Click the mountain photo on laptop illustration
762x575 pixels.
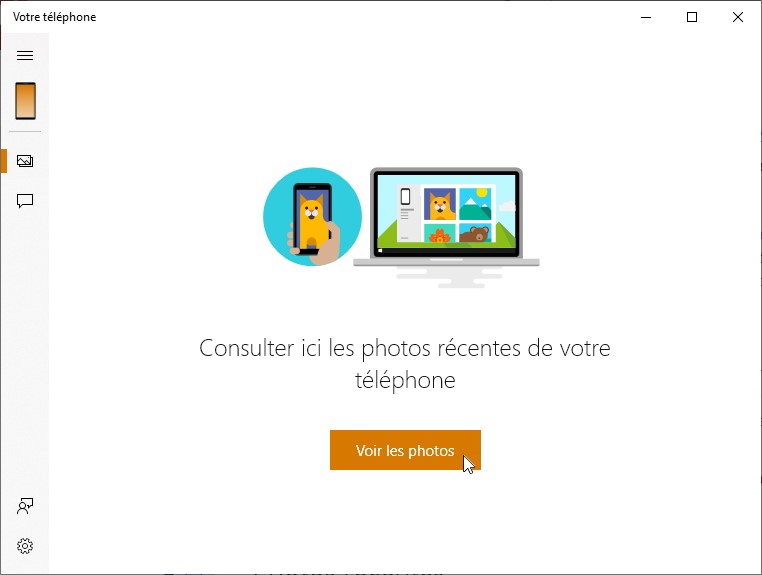pyautogui.click(x=475, y=204)
